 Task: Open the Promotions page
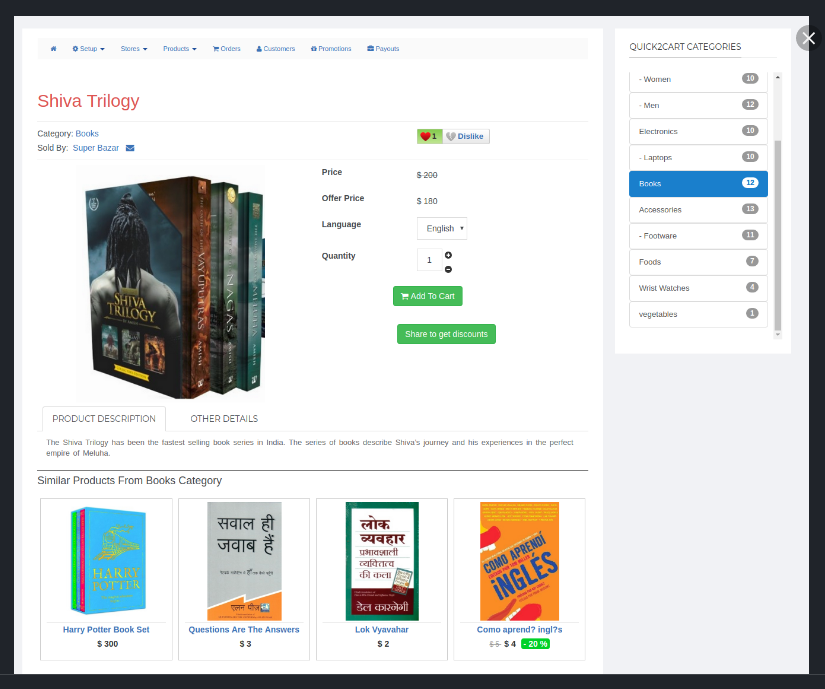[331, 49]
